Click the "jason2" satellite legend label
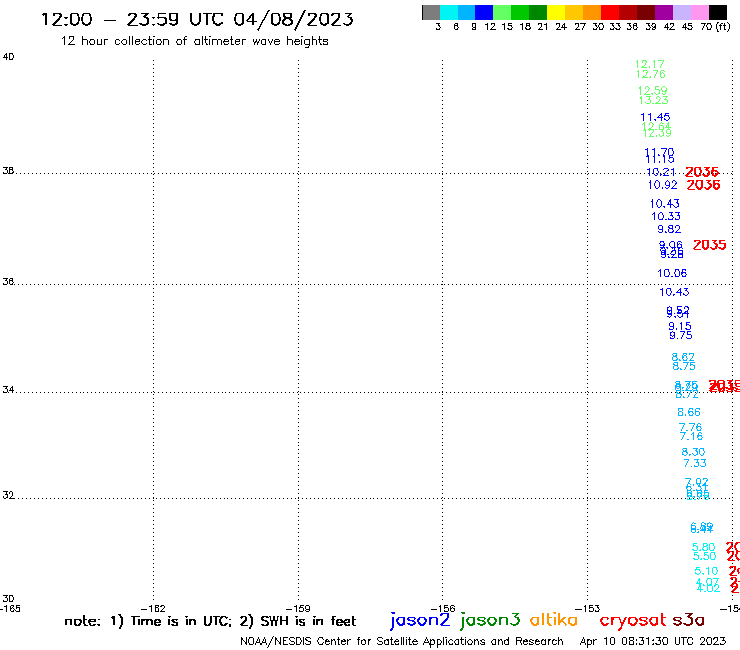The width and height of the screenshot is (740, 650). click(x=420, y=620)
